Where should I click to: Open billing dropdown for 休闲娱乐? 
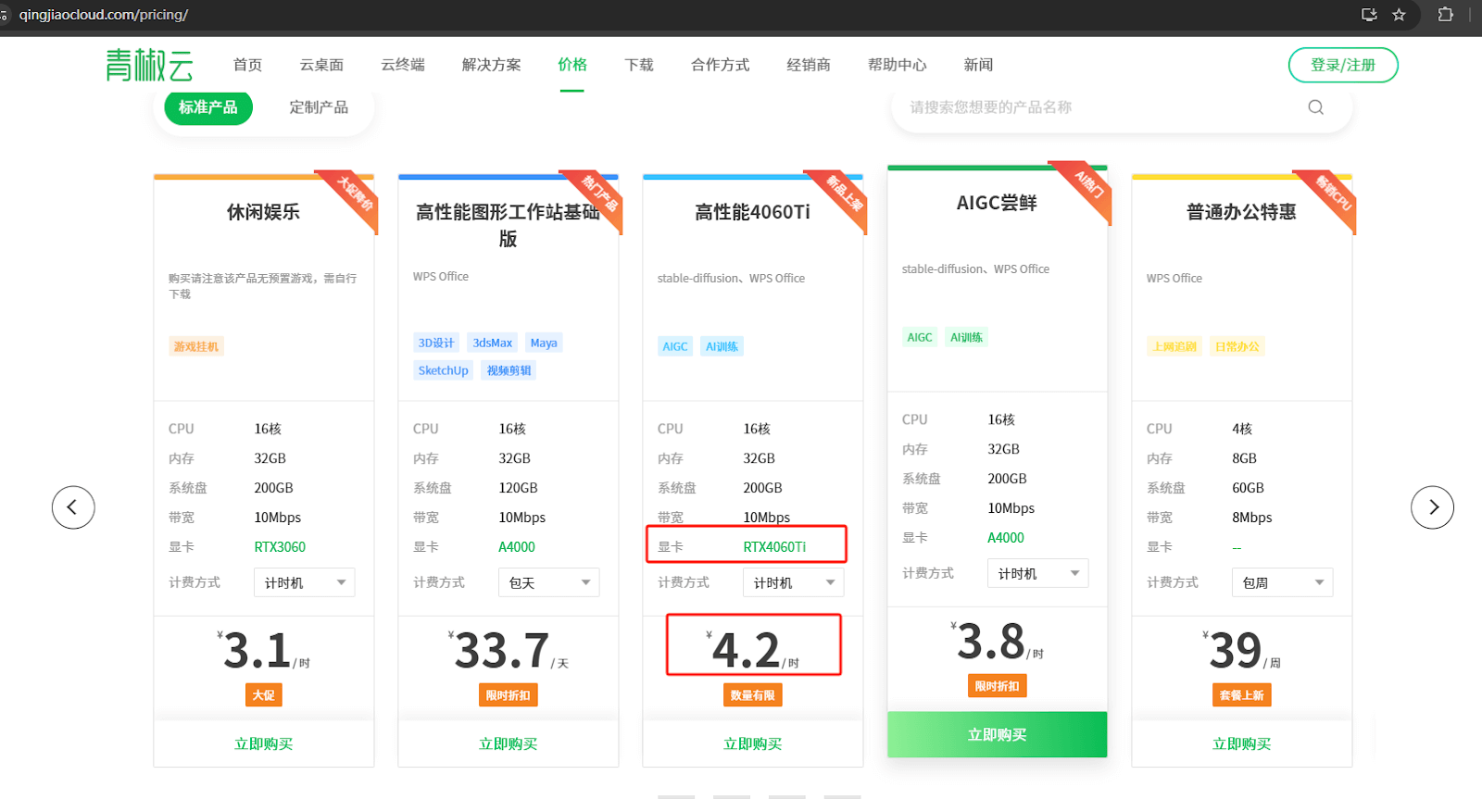[x=305, y=582]
